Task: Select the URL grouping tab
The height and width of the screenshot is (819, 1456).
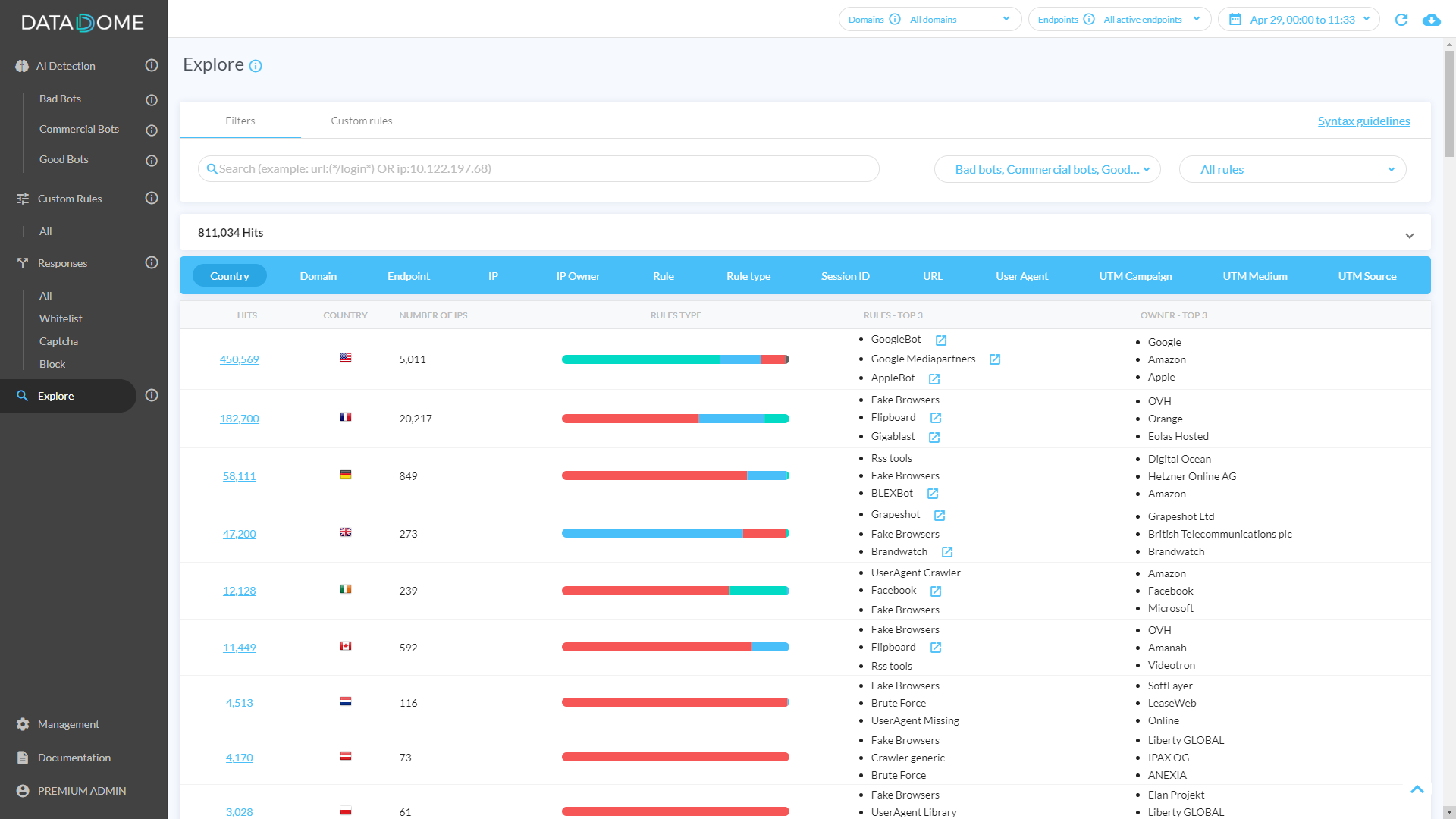Action: 933,276
